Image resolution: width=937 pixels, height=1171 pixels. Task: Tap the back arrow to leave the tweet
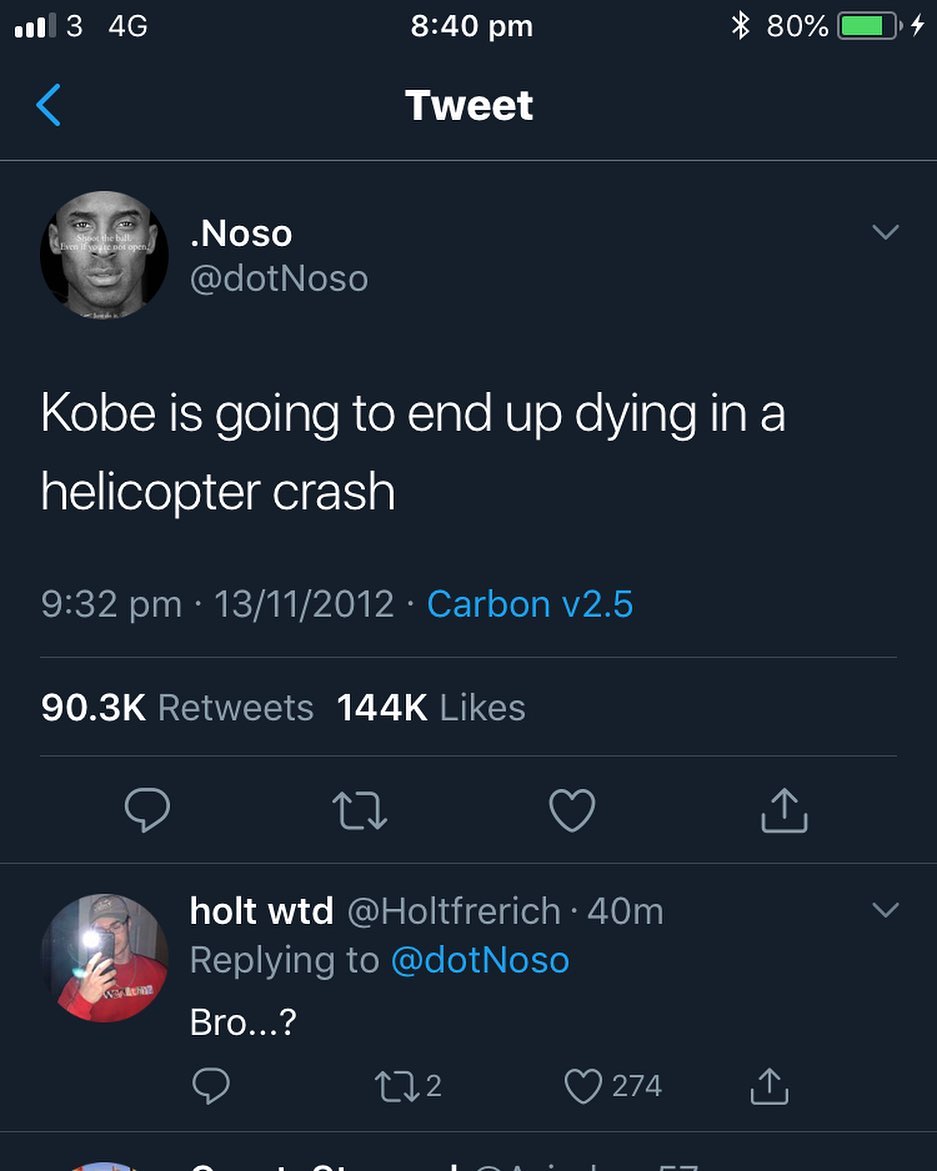(x=48, y=105)
